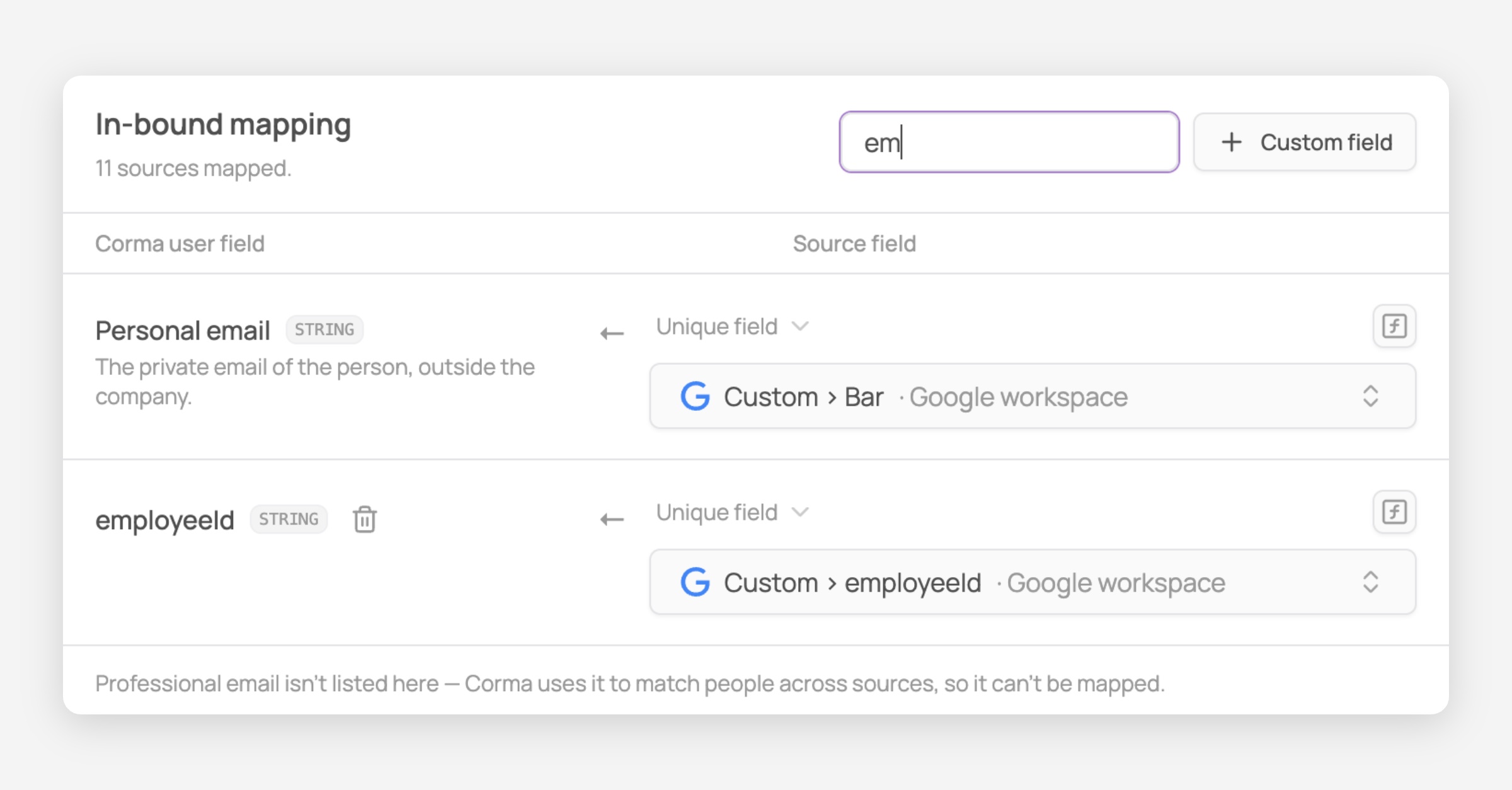This screenshot has height=790, width=1512.
Task: Delete the employeeId custom field
Action: 365,519
